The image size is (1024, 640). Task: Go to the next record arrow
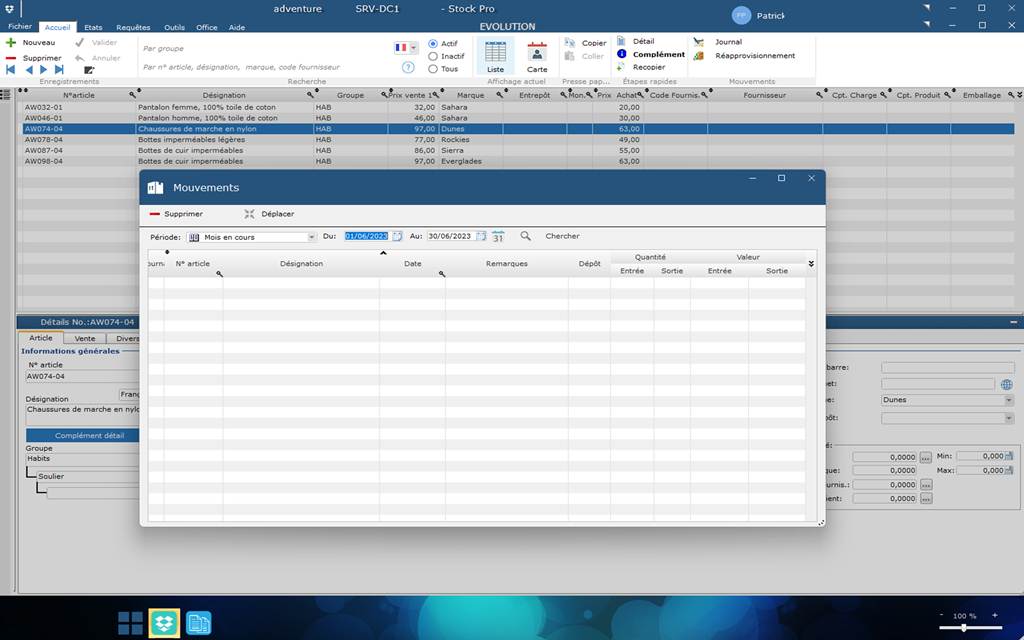[x=44, y=70]
